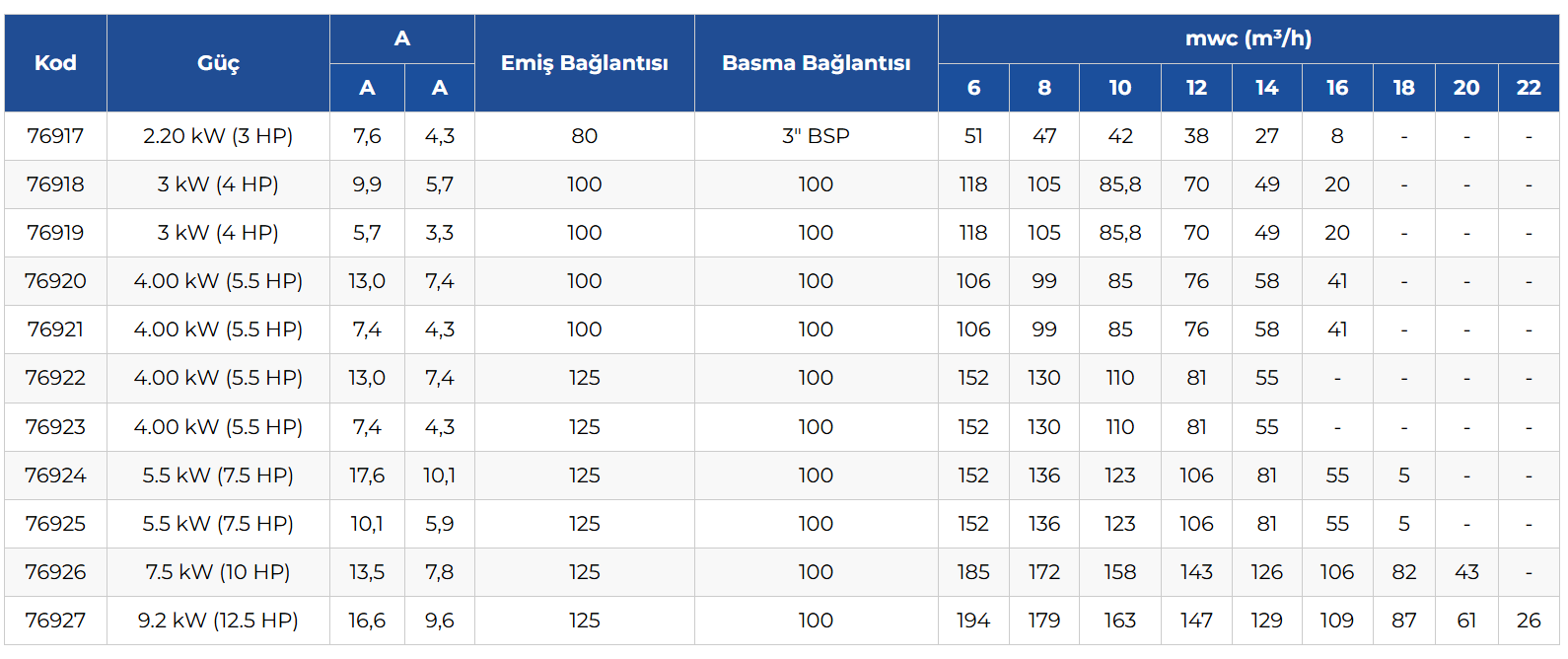Select the 80 suction connection value
This screenshot has width=1568, height=659.
[584, 136]
